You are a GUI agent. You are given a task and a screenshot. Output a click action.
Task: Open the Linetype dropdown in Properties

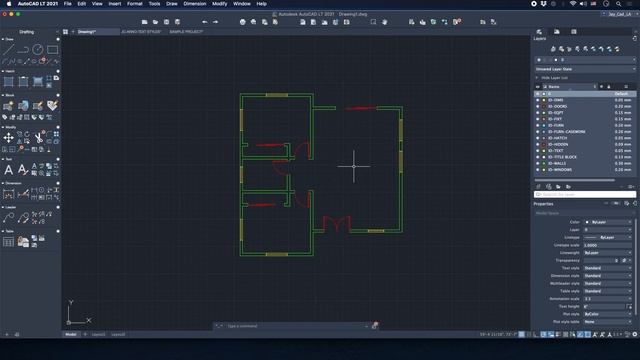click(x=608, y=237)
